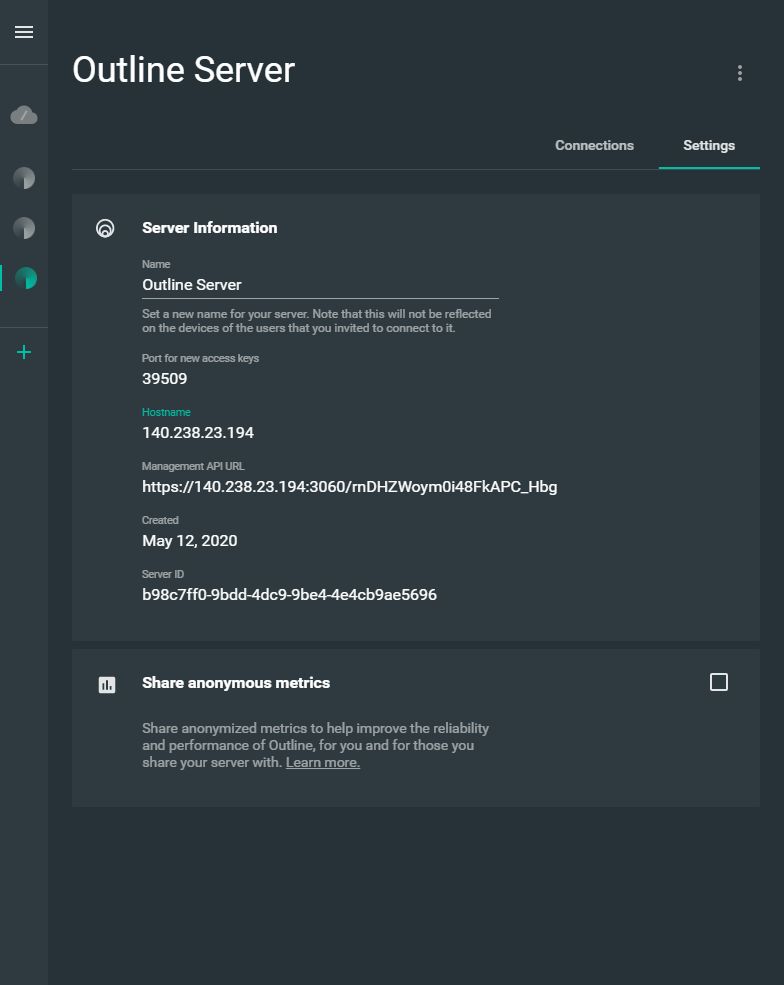The image size is (784, 985).
Task: Click the hostname 140.238.23.194
Action: [x=198, y=433]
